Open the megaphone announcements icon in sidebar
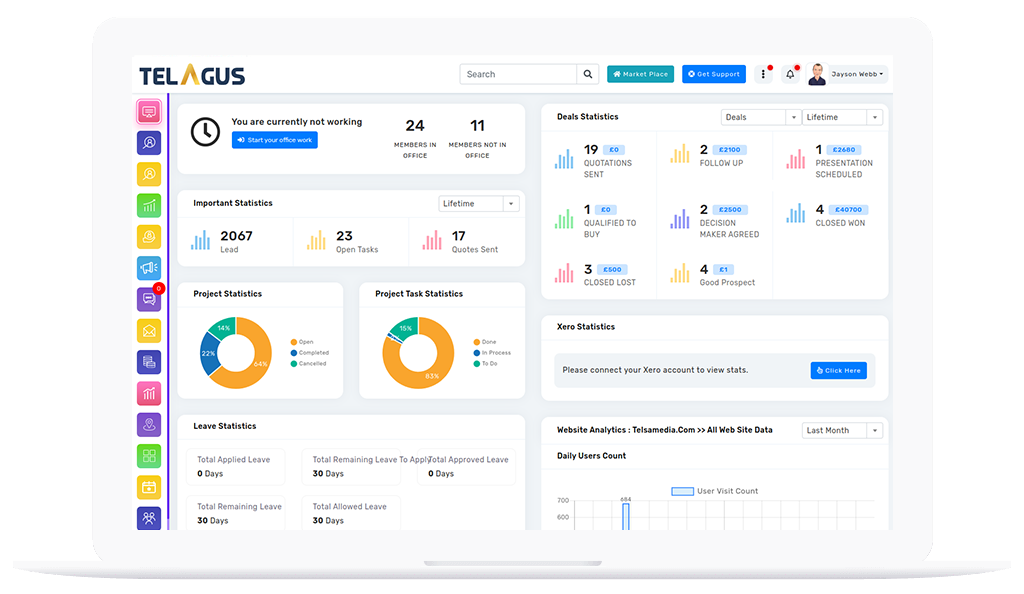The height and width of the screenshot is (594, 1024). [148, 267]
